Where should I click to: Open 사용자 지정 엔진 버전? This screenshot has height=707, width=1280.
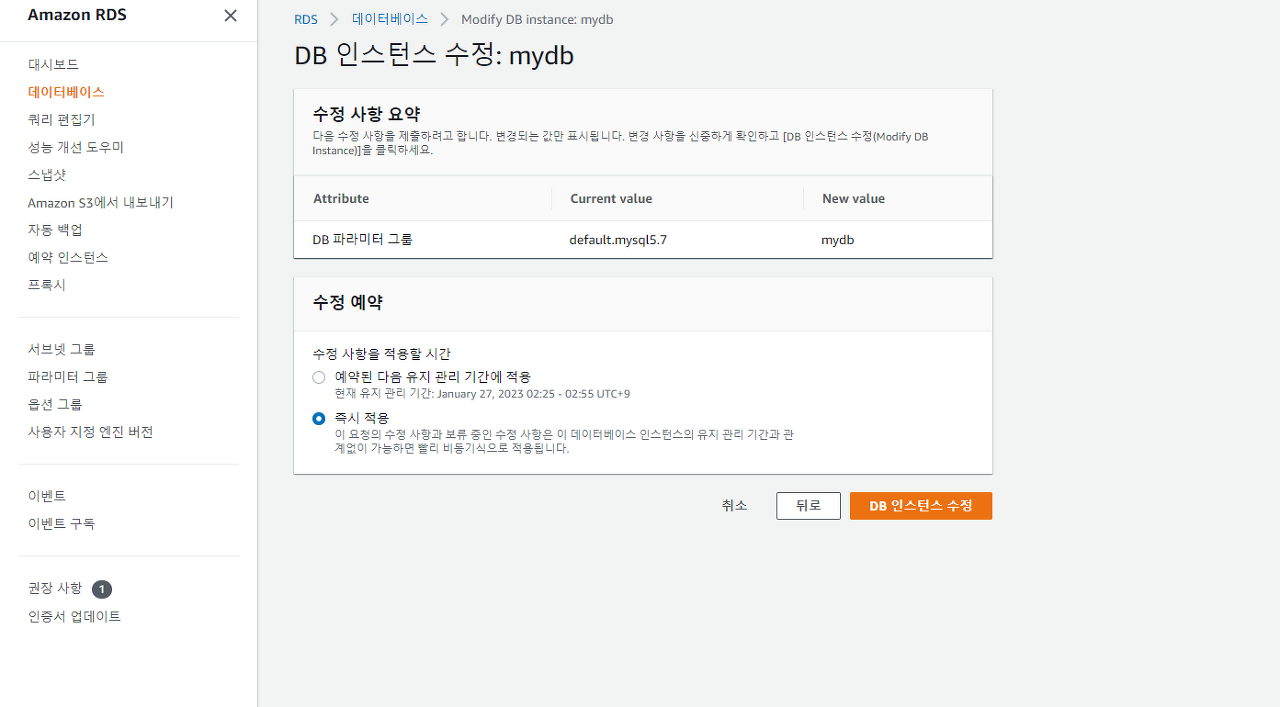(x=91, y=432)
